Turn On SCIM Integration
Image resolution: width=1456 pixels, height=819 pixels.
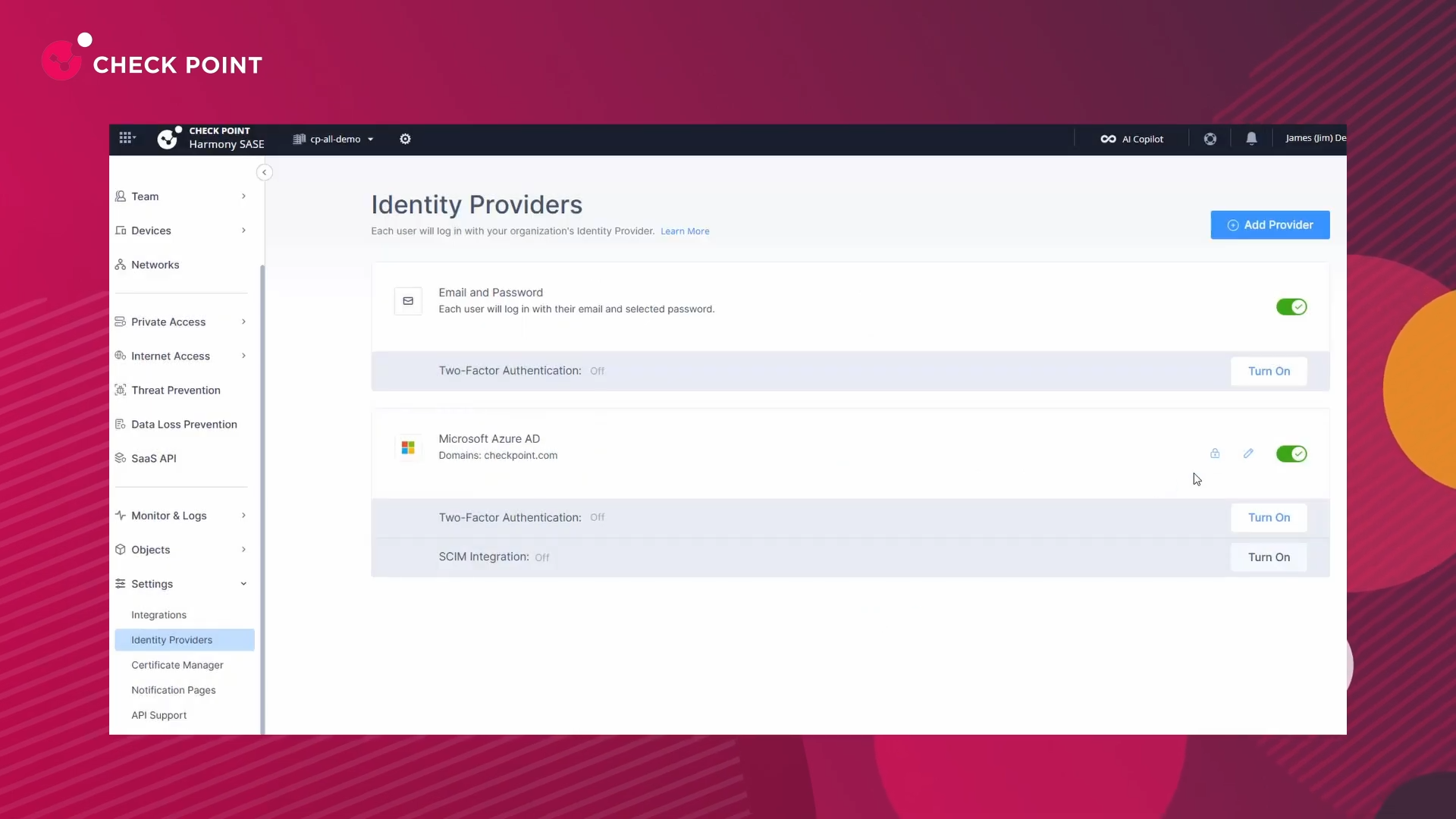[x=1269, y=557]
